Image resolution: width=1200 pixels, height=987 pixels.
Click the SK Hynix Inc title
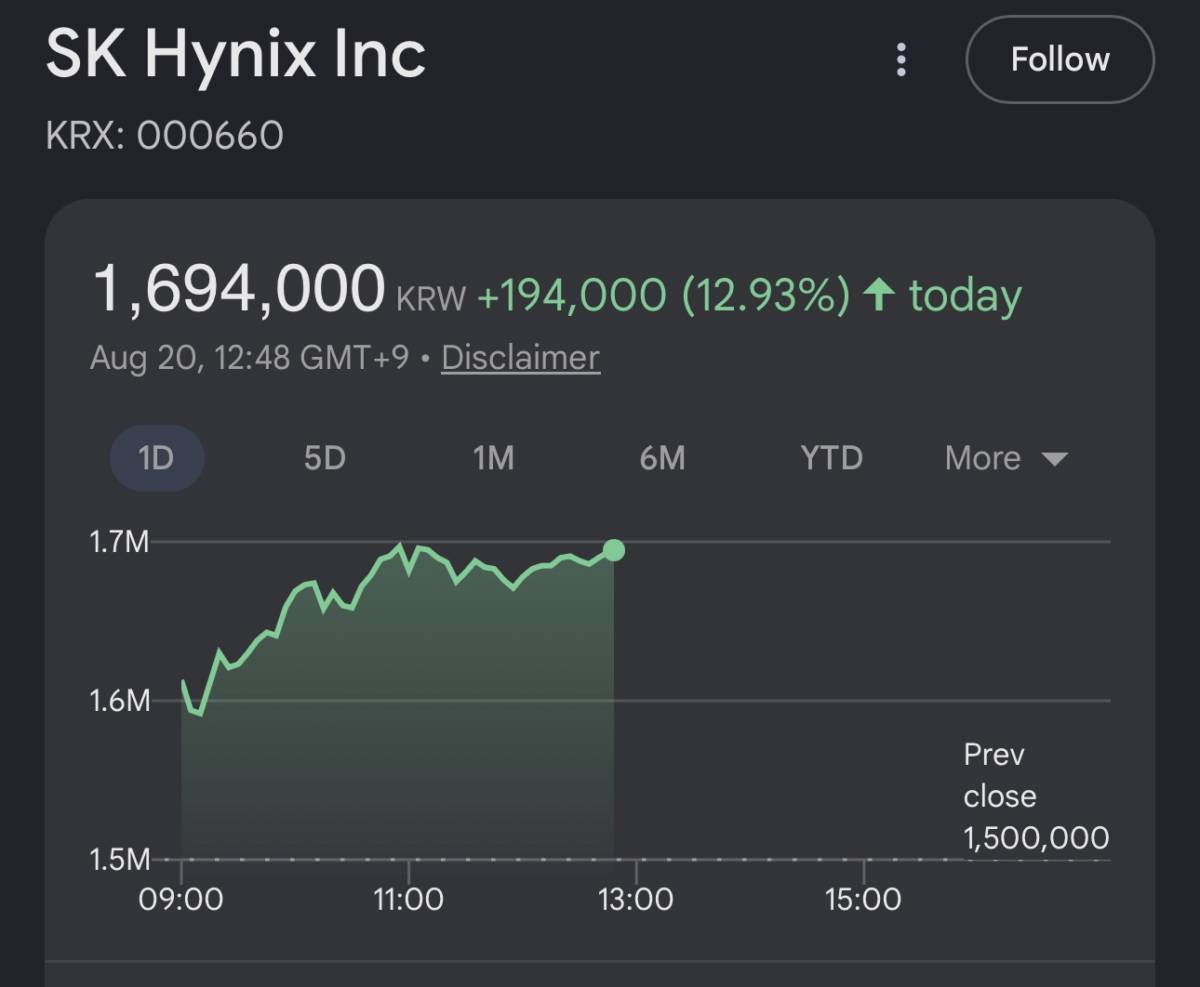click(x=236, y=55)
